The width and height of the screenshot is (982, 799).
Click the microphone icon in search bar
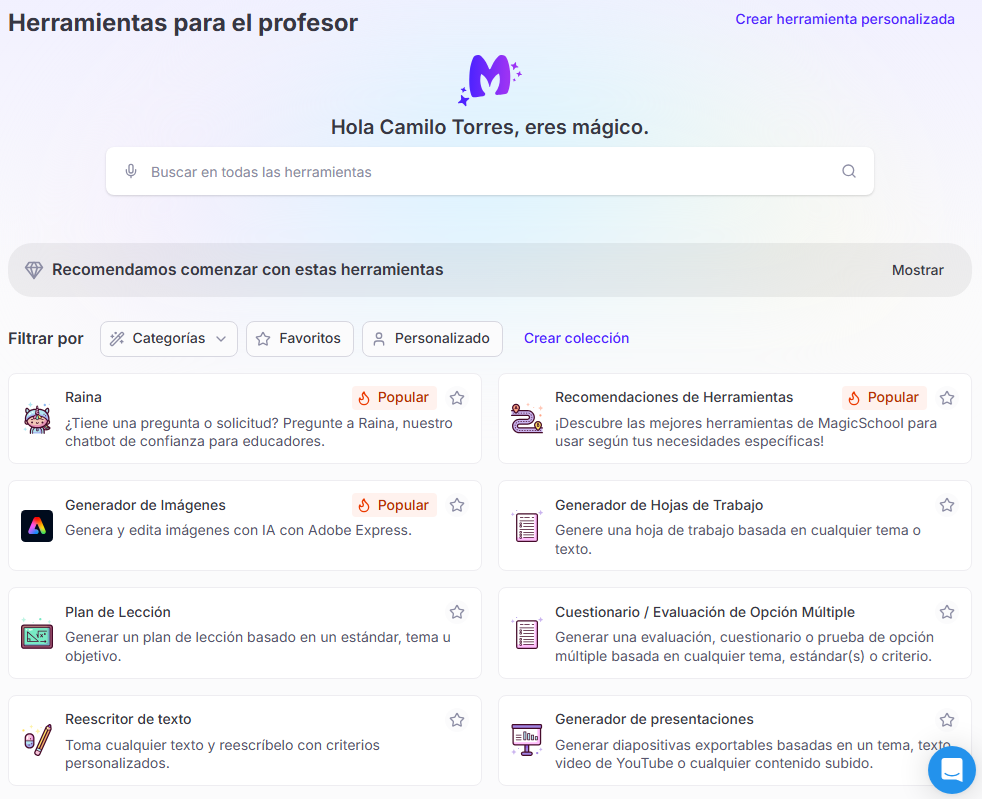coord(131,171)
